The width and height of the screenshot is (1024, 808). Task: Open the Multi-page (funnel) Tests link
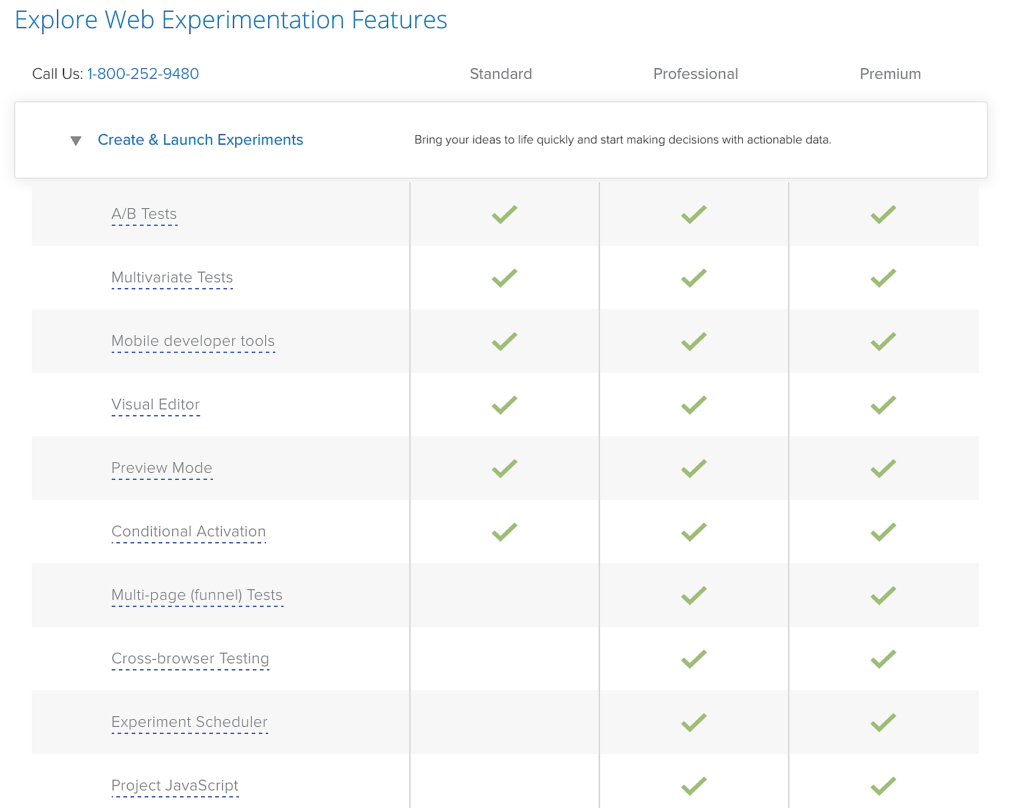[x=197, y=594]
